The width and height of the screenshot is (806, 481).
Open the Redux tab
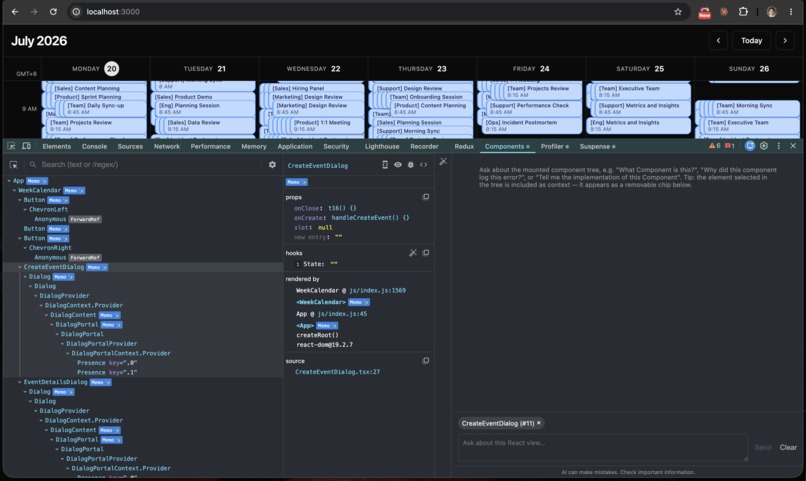point(464,146)
